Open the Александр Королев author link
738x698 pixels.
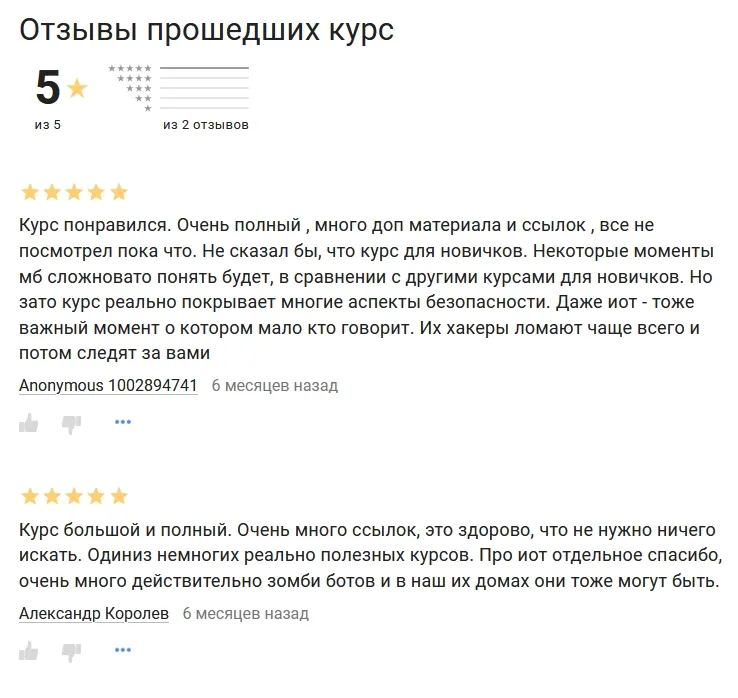coord(94,613)
